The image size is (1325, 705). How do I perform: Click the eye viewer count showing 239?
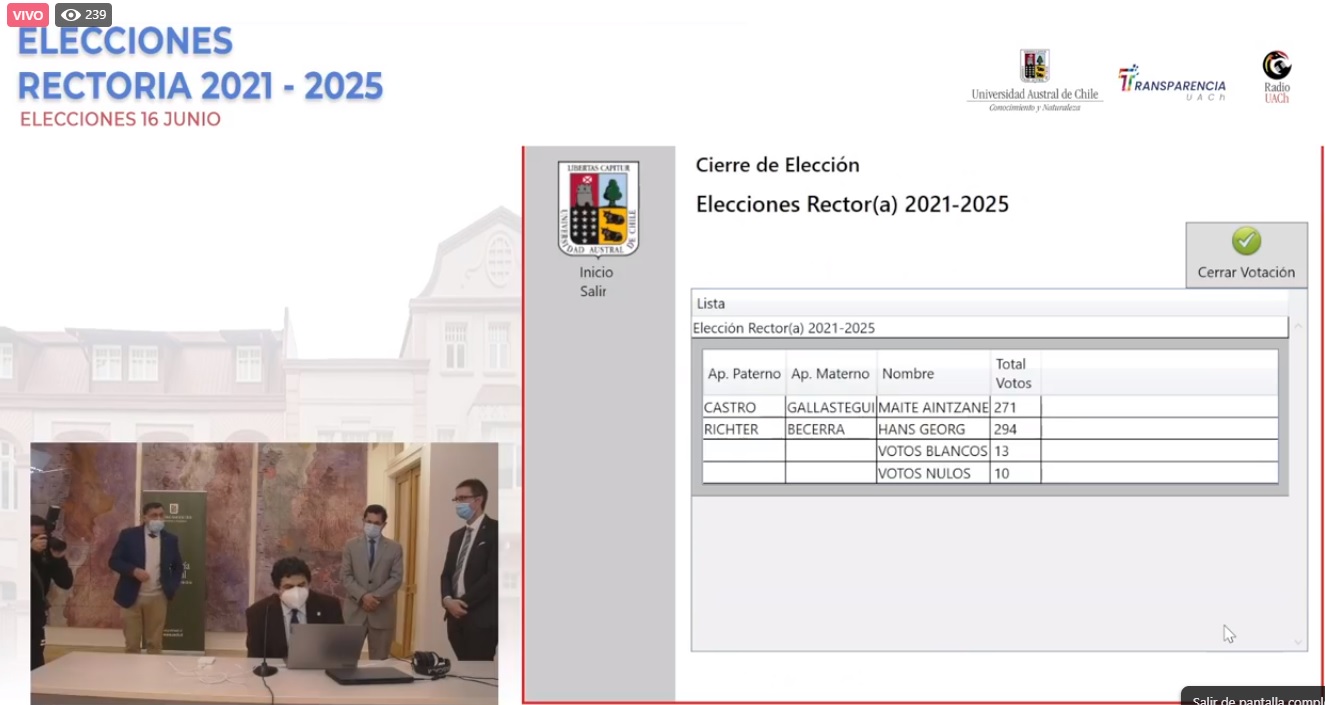click(84, 15)
